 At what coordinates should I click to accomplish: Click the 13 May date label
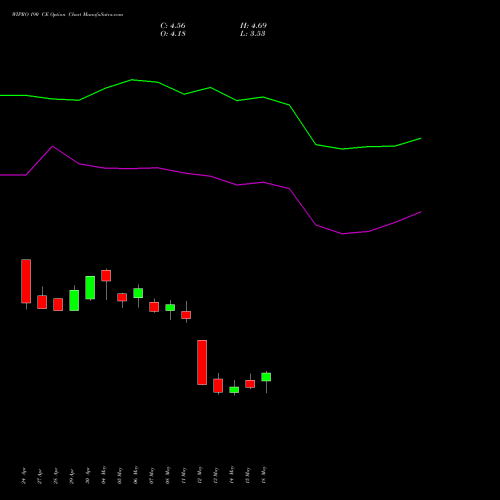(216, 475)
